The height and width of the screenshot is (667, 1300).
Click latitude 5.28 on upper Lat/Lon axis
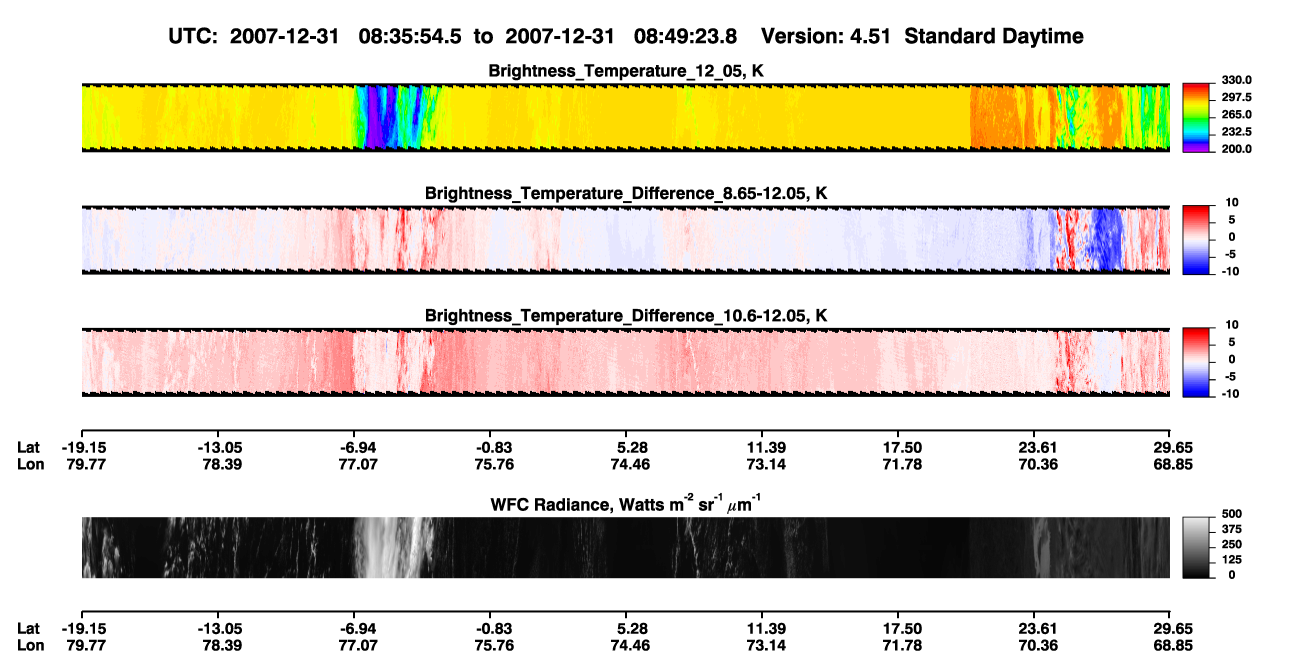pos(626,448)
